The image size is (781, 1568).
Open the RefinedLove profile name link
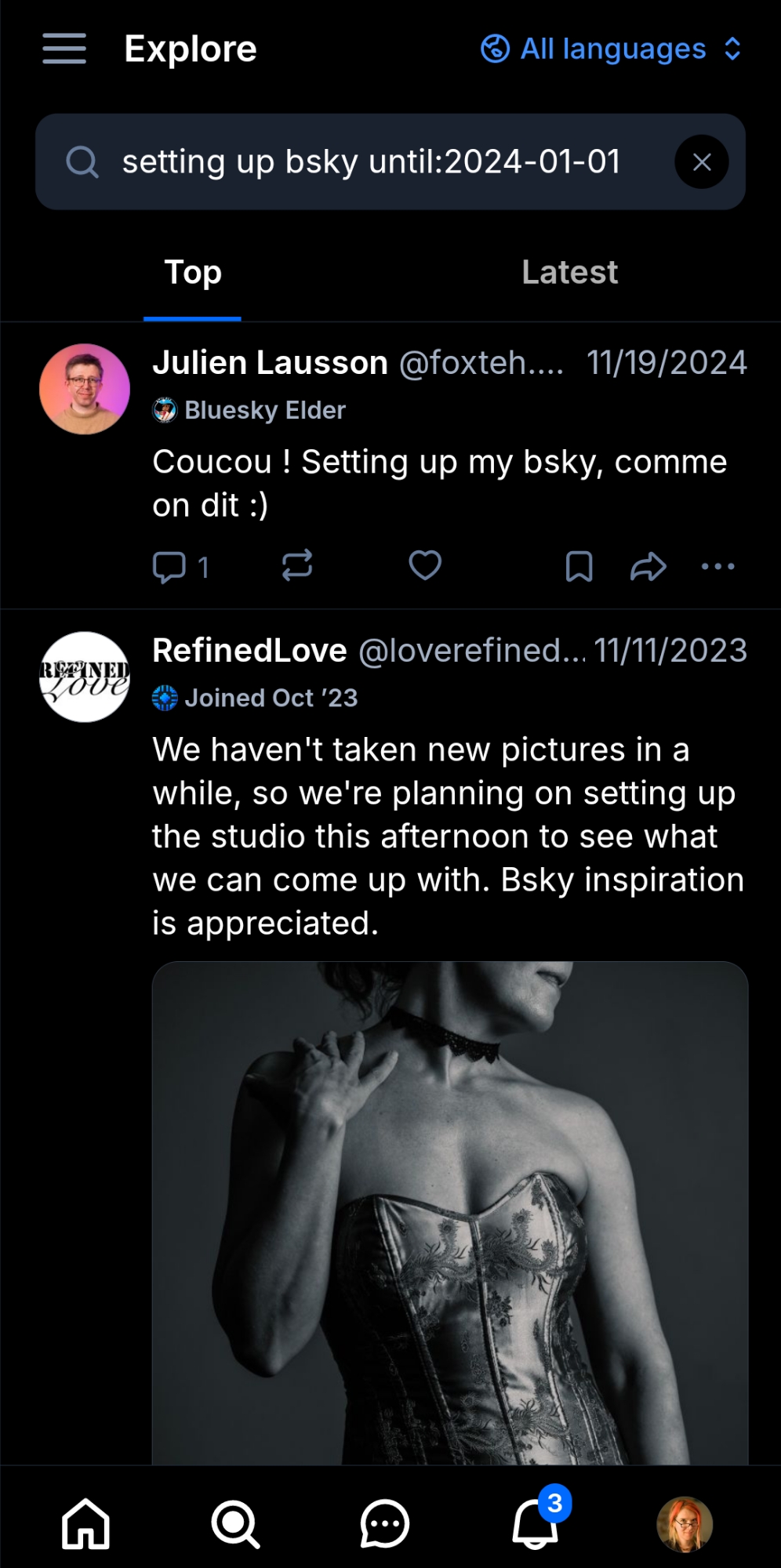click(249, 651)
